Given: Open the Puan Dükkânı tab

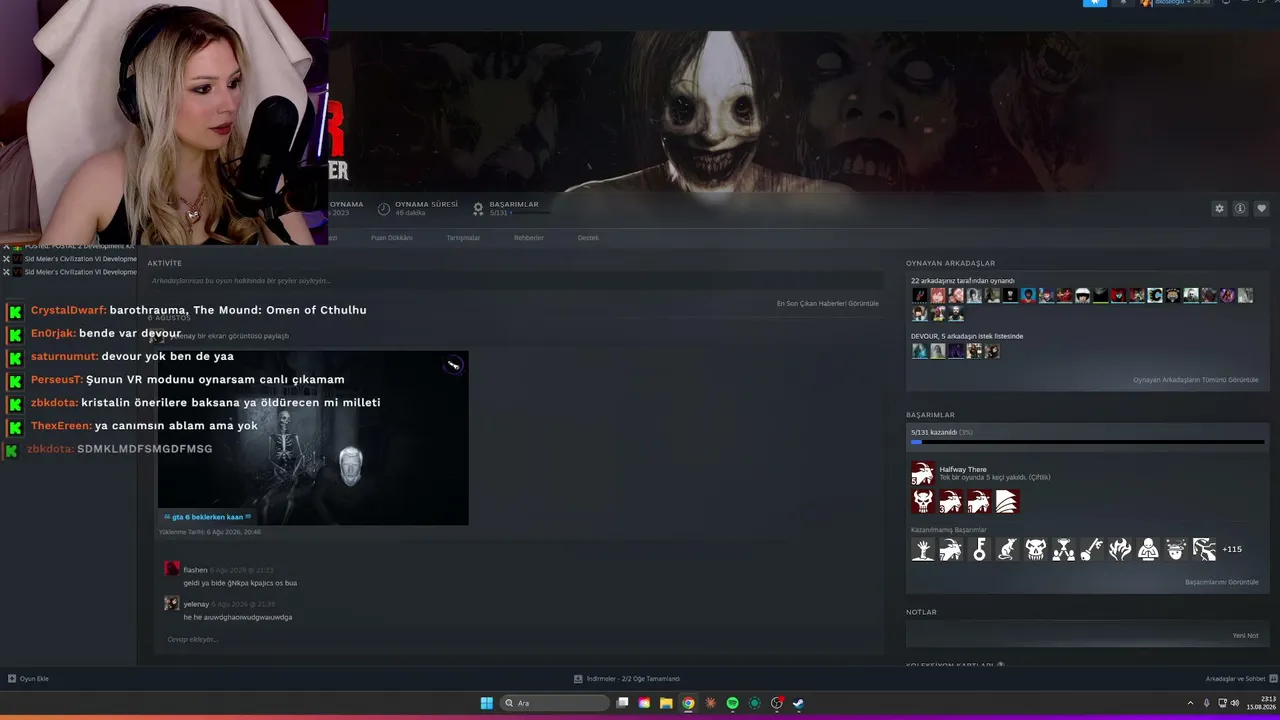Looking at the screenshot, I should click(x=392, y=238).
